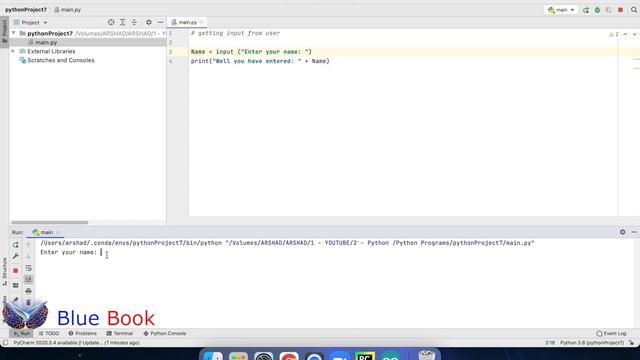Debug main with the bug icon
The image size is (640, 360).
[x=597, y=10]
